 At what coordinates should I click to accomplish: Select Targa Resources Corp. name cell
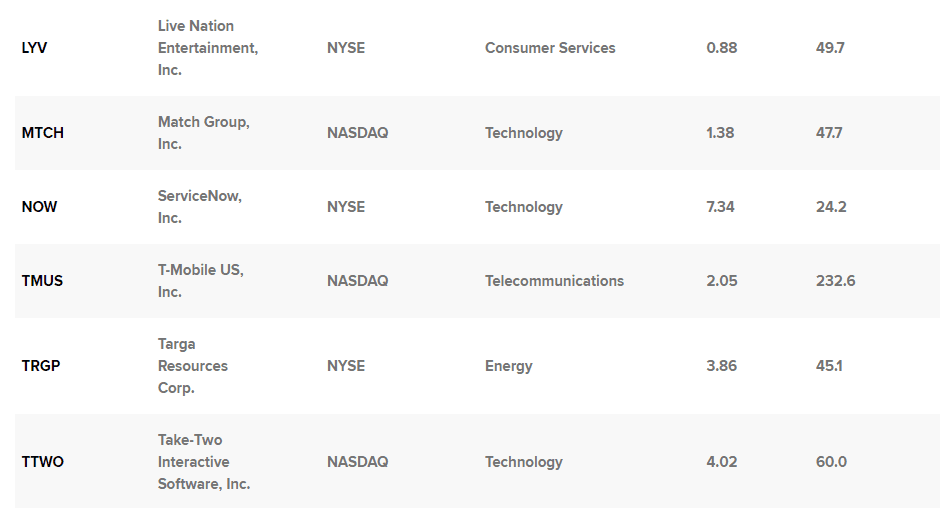click(193, 366)
